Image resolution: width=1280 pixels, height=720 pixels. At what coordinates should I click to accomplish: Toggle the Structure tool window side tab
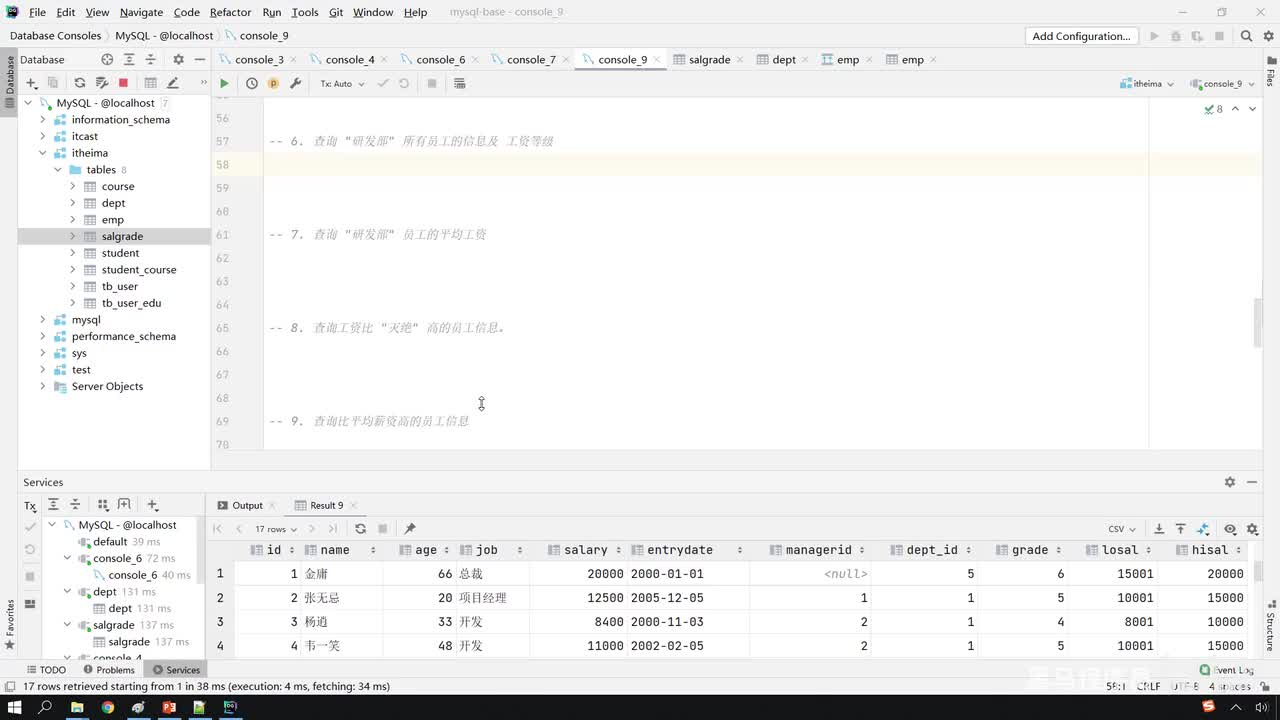(1270, 626)
